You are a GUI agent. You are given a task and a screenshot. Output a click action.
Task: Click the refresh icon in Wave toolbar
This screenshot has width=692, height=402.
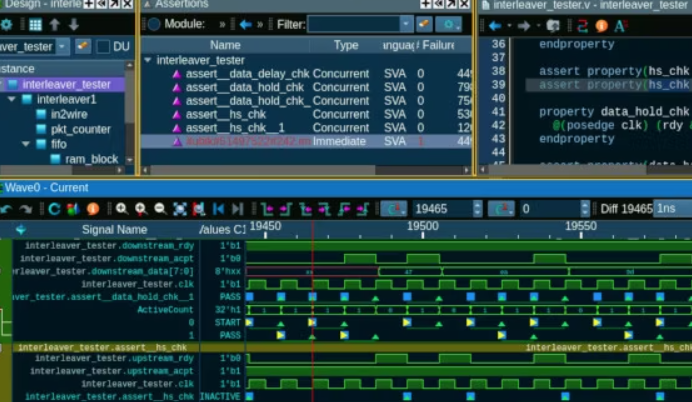(x=55, y=209)
